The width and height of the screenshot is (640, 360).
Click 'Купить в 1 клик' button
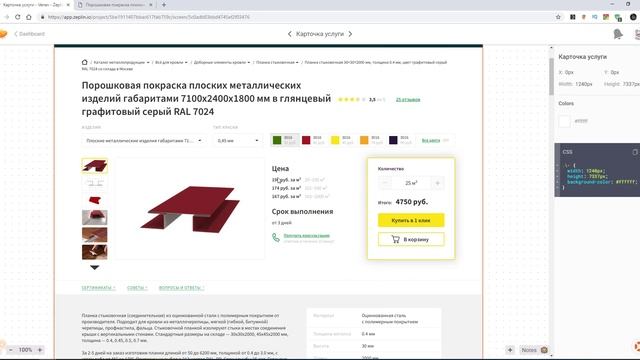(x=411, y=220)
